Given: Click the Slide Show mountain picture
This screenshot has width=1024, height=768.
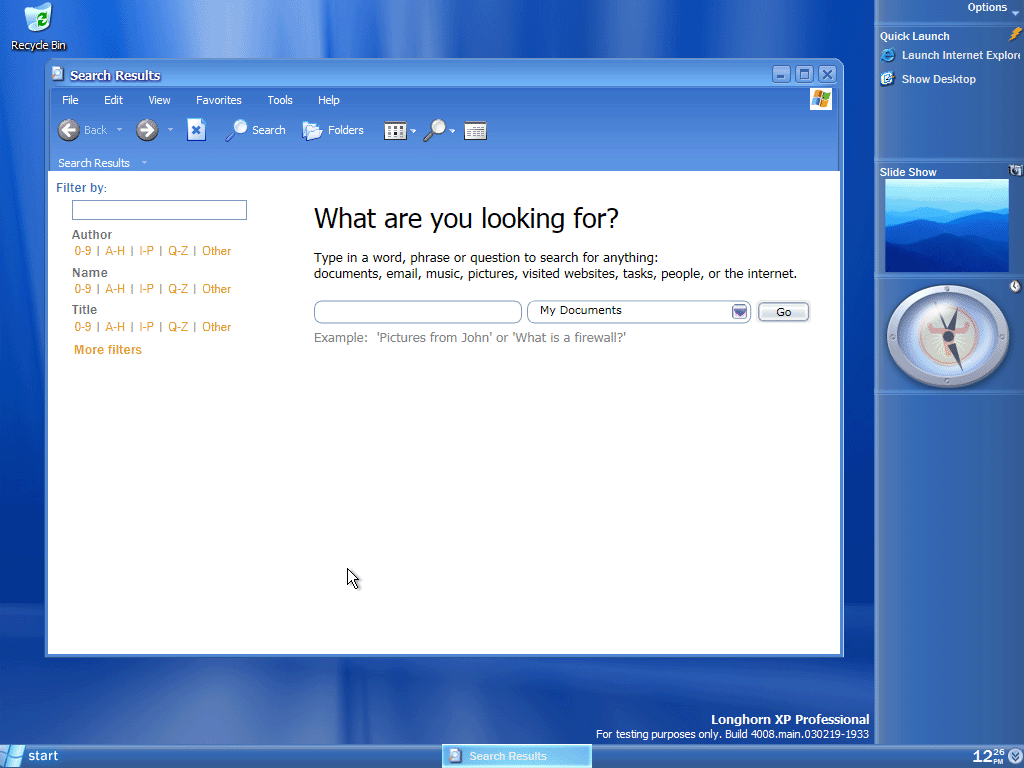Looking at the screenshot, I should tap(947, 226).
